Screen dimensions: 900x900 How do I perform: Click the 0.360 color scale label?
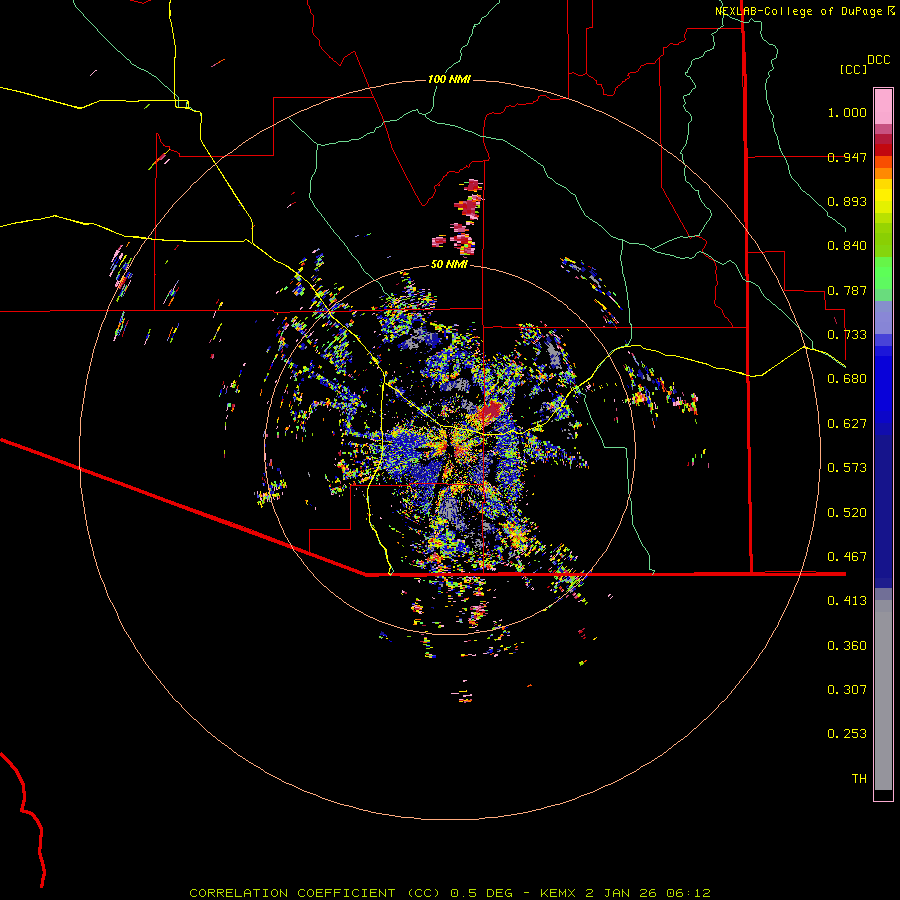pyautogui.click(x=847, y=646)
